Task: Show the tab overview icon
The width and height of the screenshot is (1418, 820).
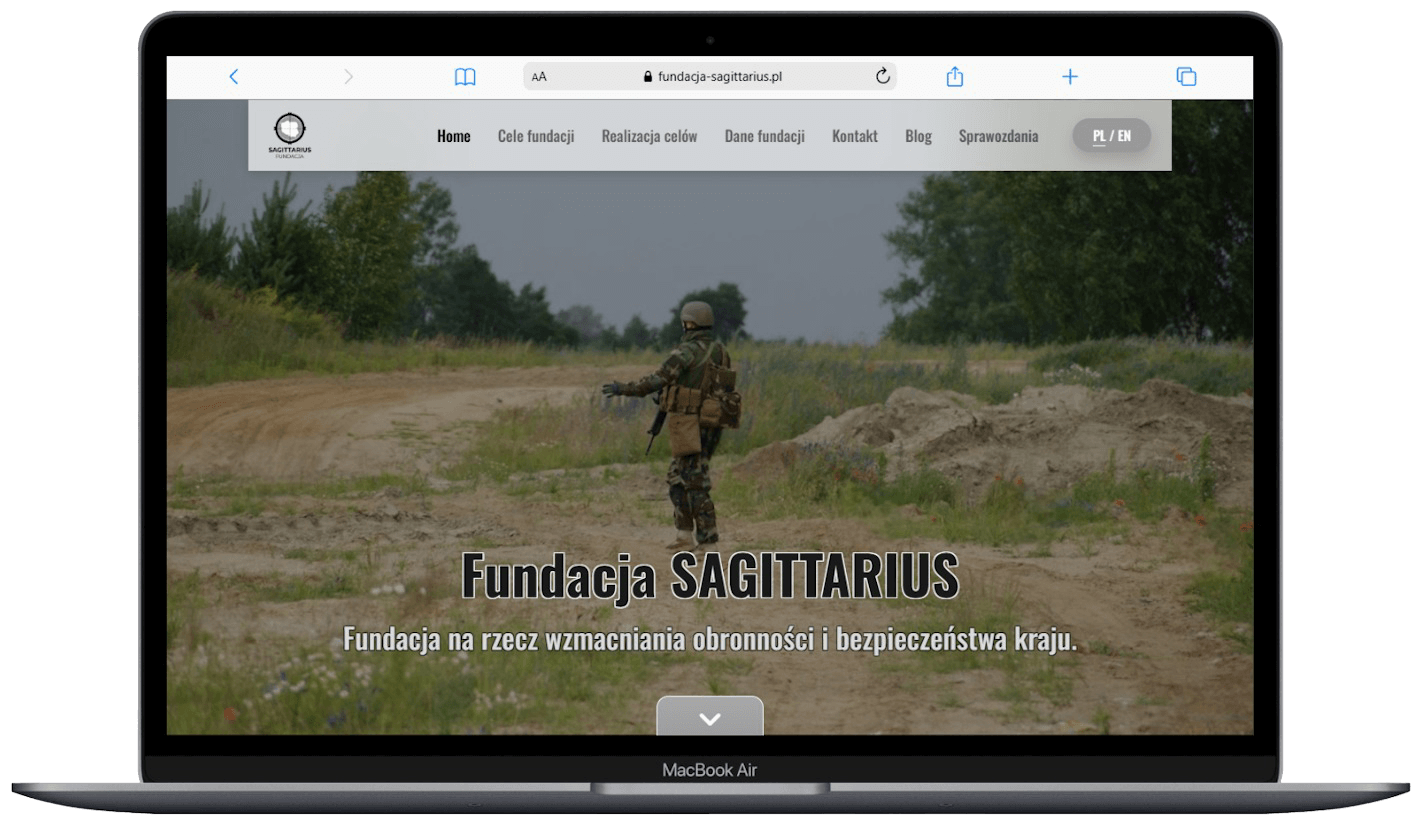Action: (x=1186, y=77)
